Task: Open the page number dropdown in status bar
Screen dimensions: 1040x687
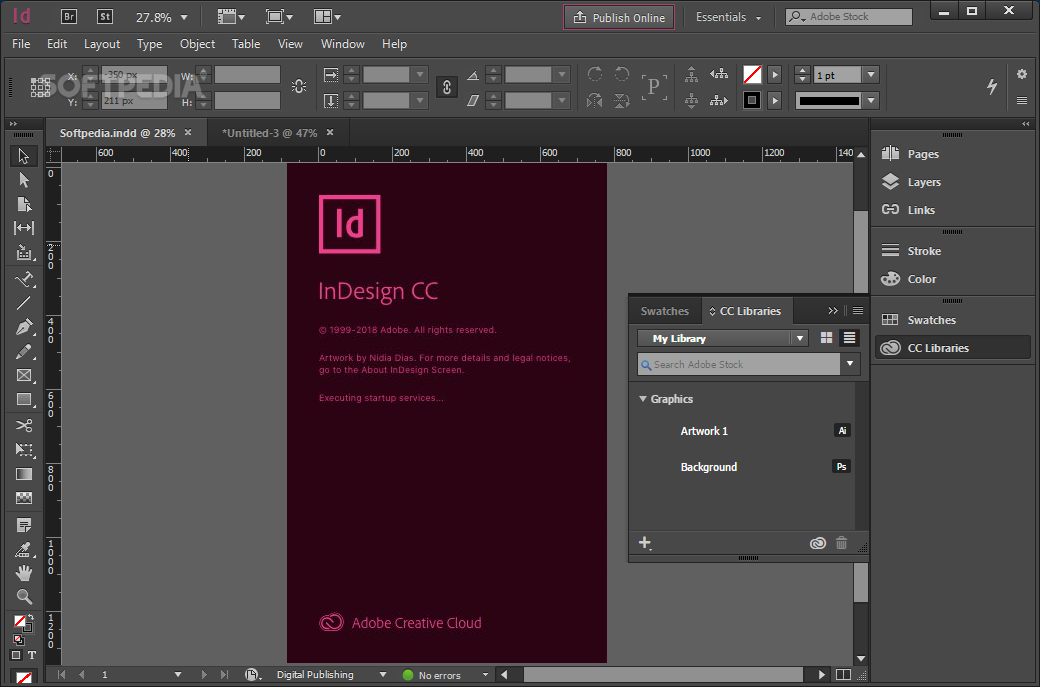Action: point(178,674)
